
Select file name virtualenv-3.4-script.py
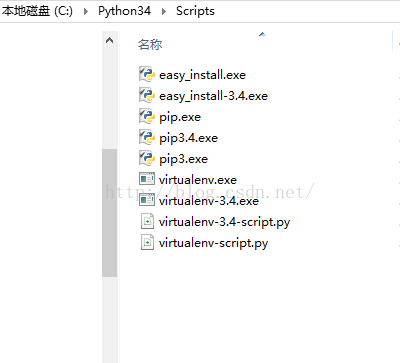[224, 222]
